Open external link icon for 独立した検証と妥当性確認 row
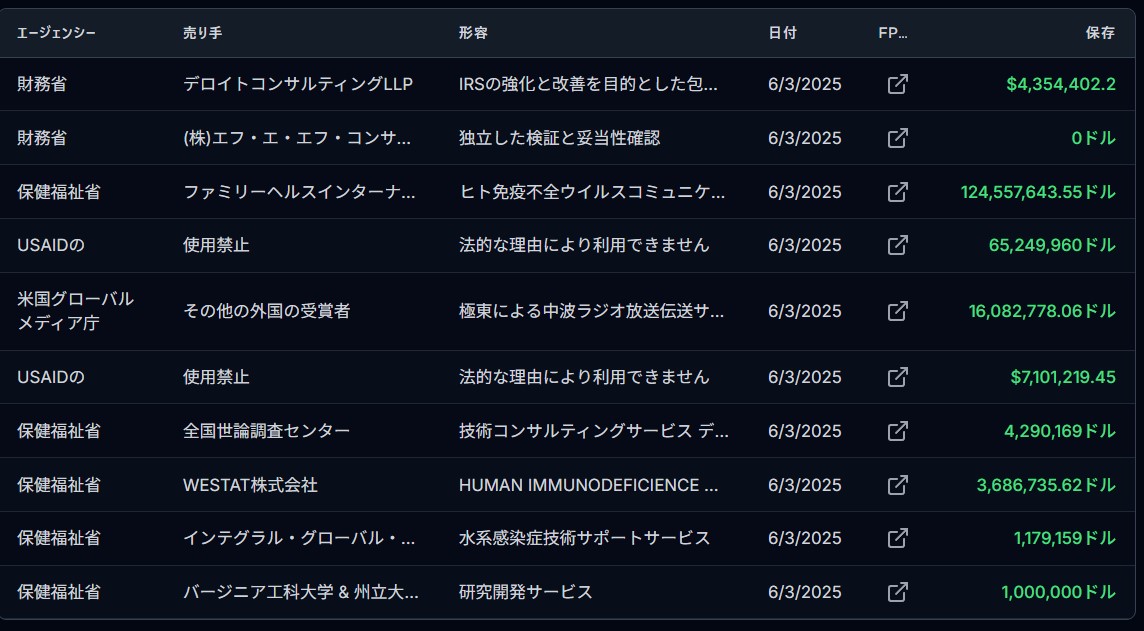This screenshot has width=1144, height=631. coord(897,138)
